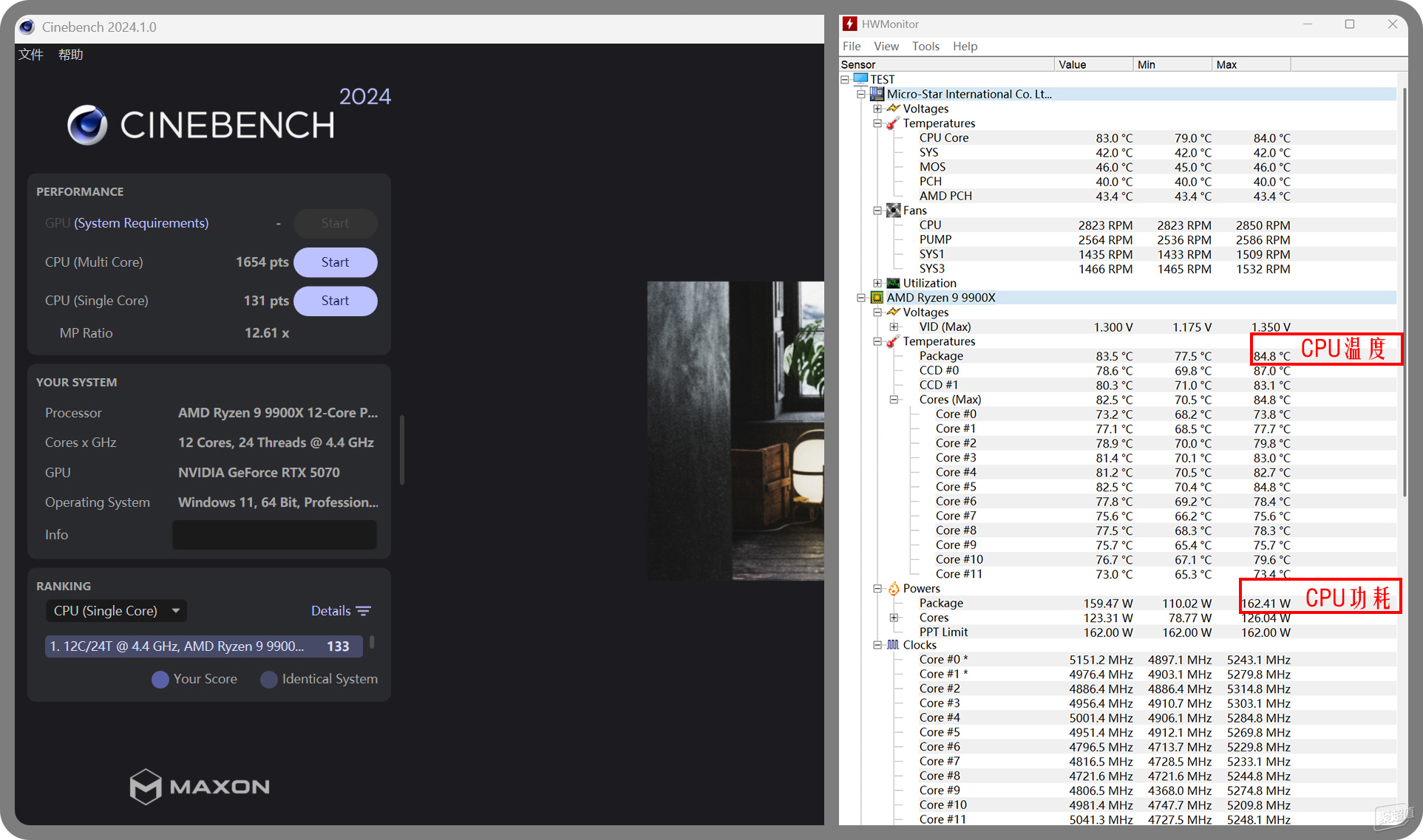
Task: Click the Powers flame icon
Action: click(x=894, y=589)
